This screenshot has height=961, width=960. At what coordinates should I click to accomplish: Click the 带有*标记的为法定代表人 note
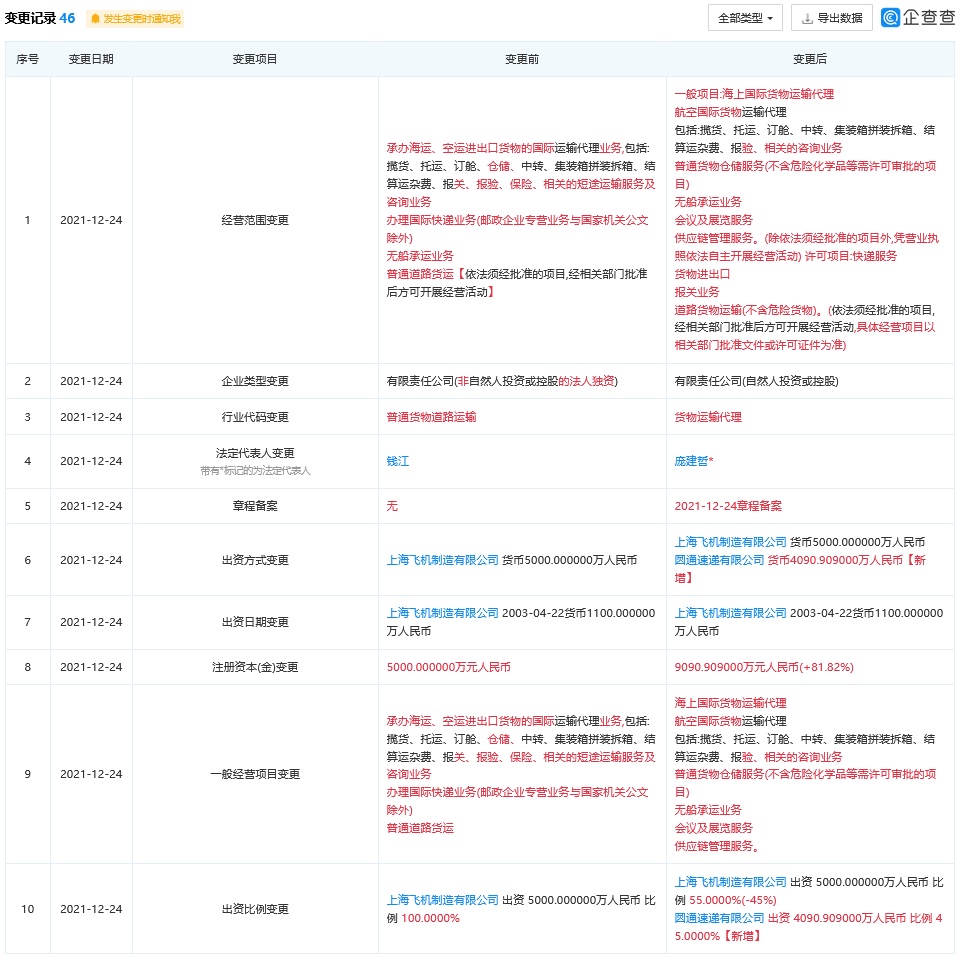tap(255, 471)
